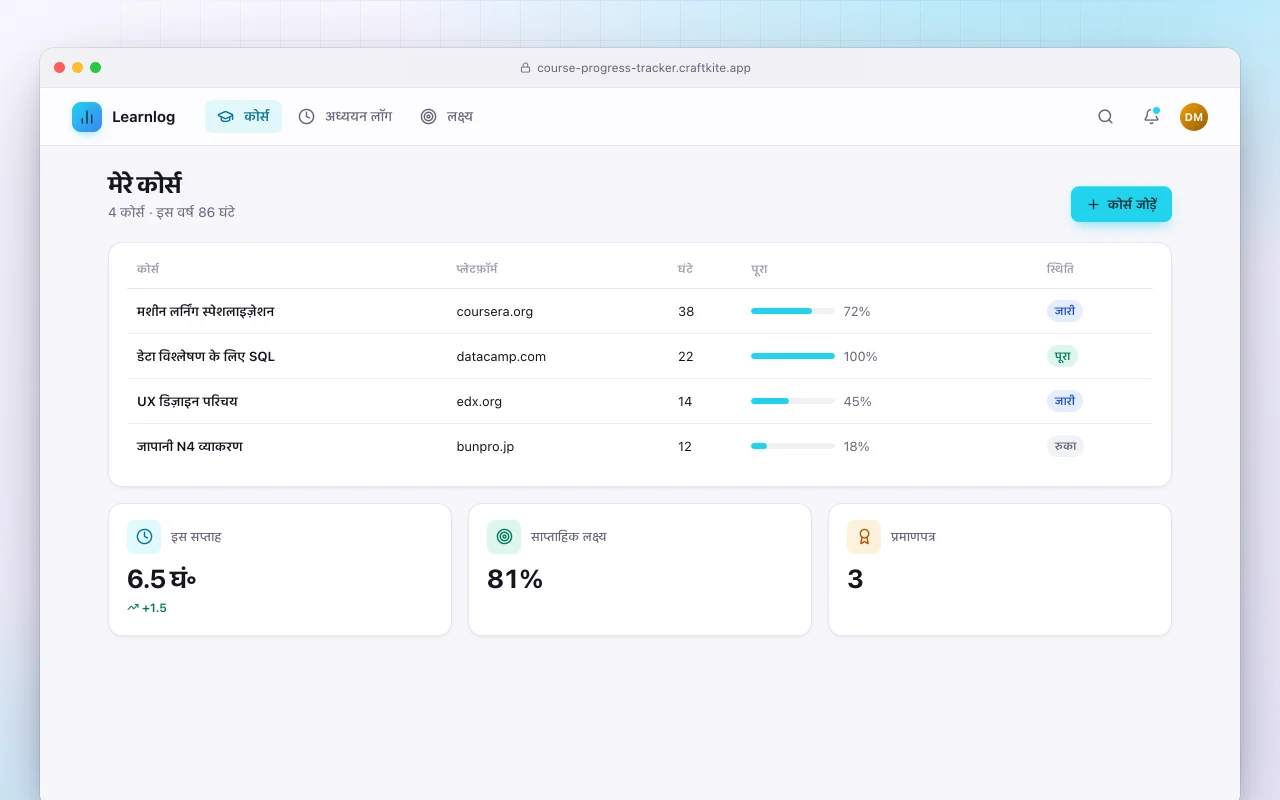Click the 72% progress bar
Image resolution: width=1280 pixels, height=800 pixels.
point(793,311)
